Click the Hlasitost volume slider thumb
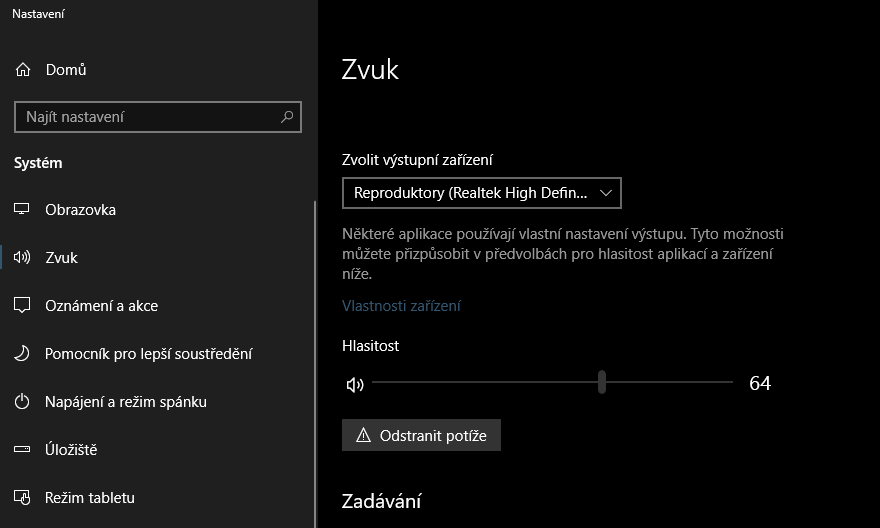Viewport: 880px width, 528px height. 602,382
